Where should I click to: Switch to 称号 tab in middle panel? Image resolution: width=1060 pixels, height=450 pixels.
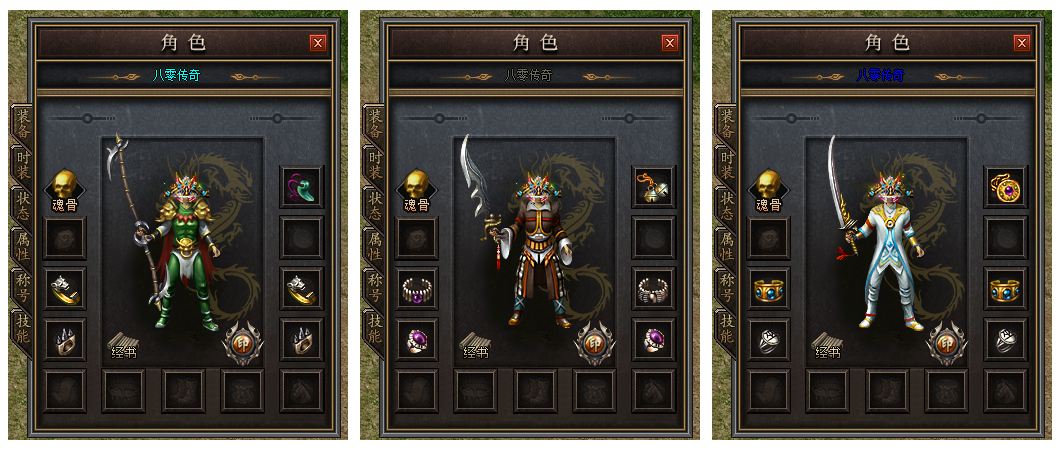pyautogui.click(x=375, y=288)
